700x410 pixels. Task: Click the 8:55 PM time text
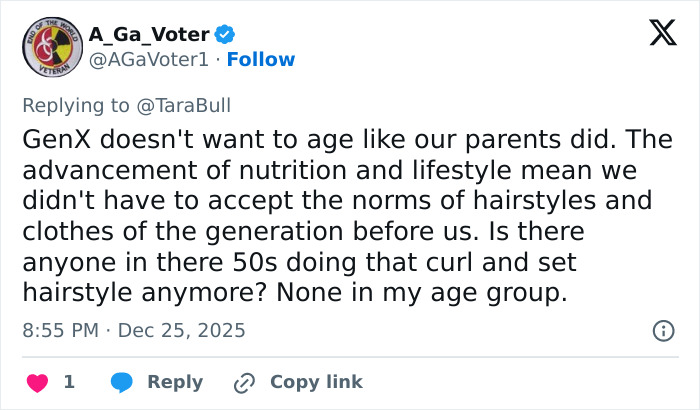click(x=61, y=330)
